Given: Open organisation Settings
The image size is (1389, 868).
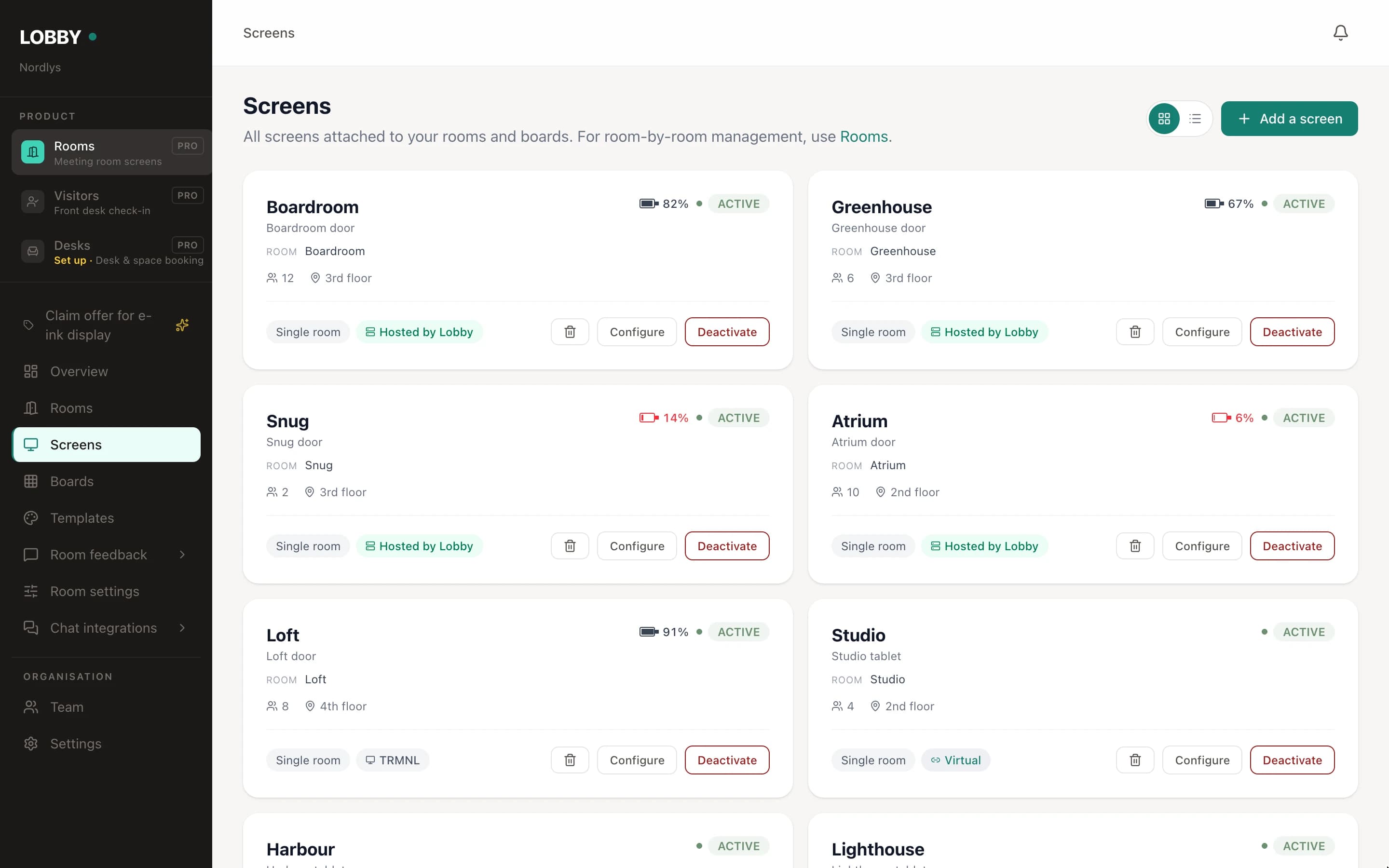Looking at the screenshot, I should 106,744.
